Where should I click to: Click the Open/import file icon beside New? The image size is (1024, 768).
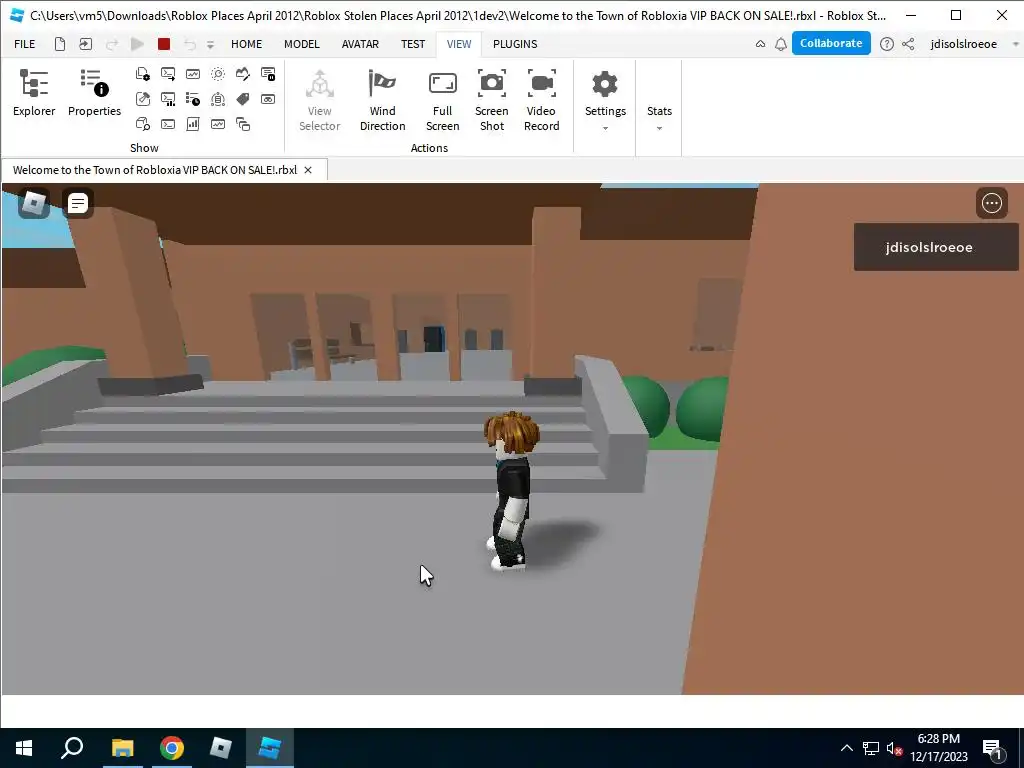[x=86, y=44]
